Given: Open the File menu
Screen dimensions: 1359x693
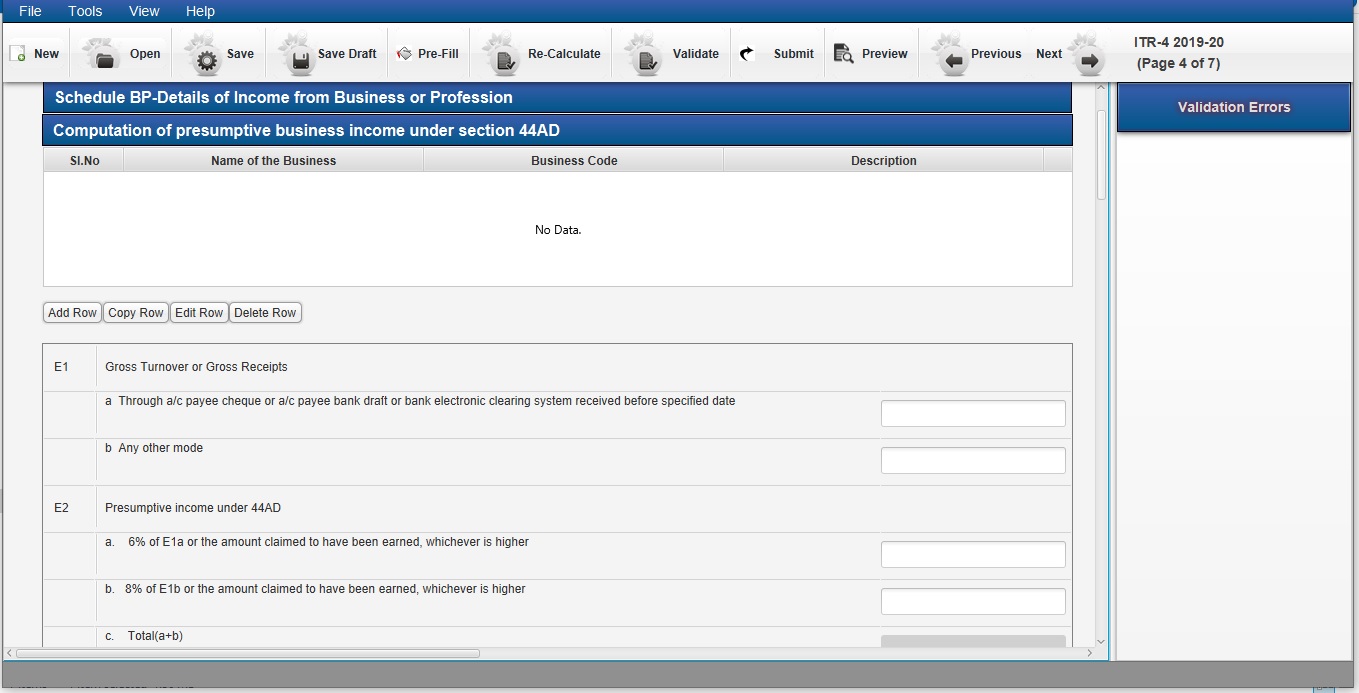Looking at the screenshot, I should tap(31, 11).
